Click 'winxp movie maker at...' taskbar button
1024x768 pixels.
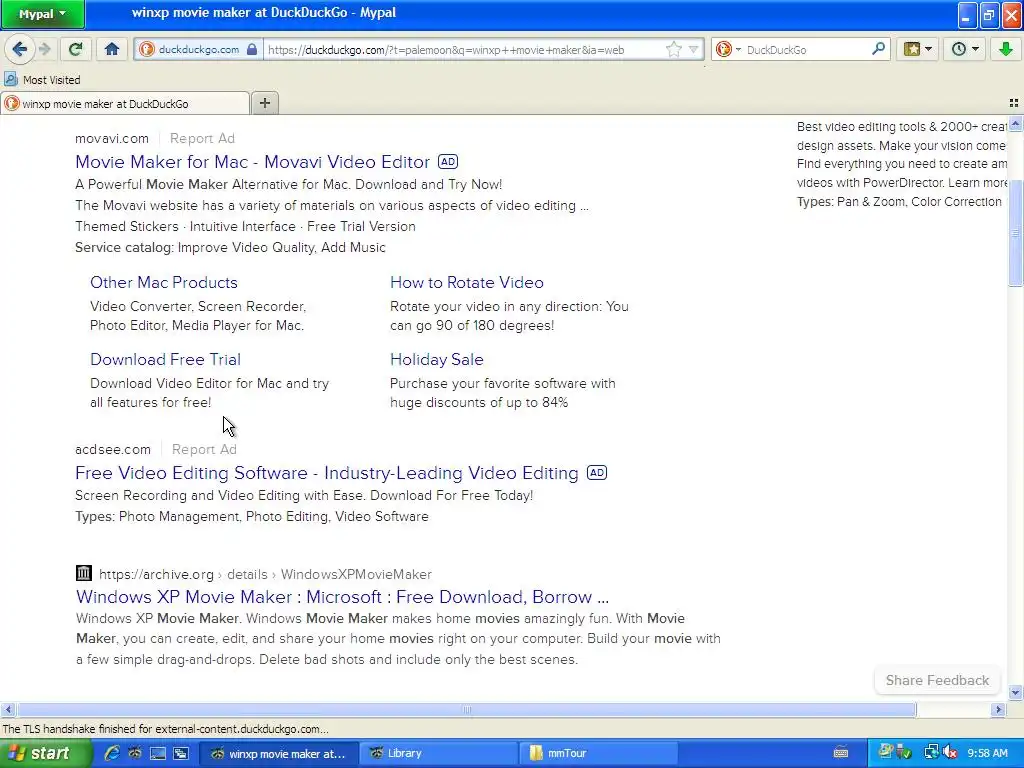click(x=278, y=753)
